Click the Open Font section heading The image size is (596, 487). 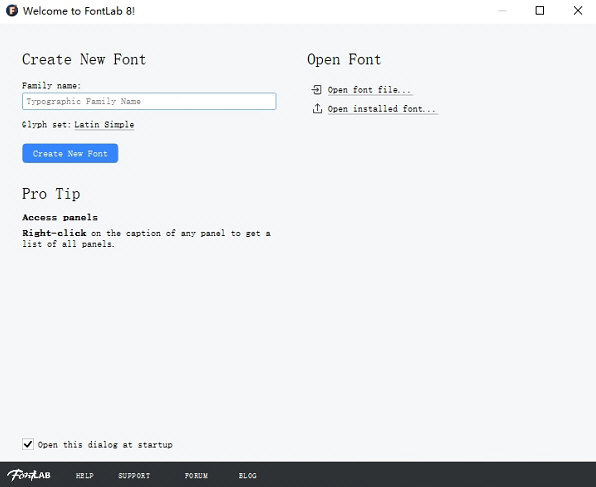344,60
